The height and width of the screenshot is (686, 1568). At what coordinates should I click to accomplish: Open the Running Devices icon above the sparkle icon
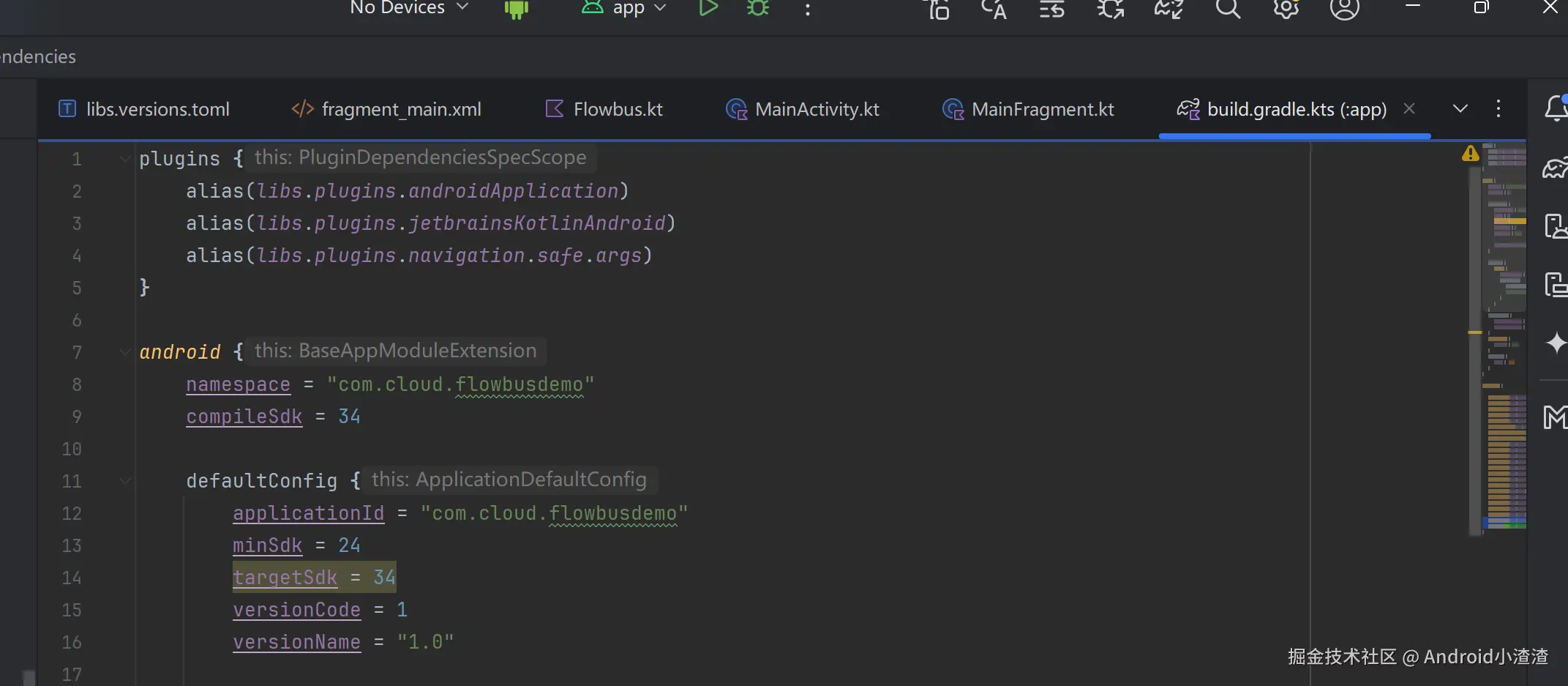[x=1556, y=284]
